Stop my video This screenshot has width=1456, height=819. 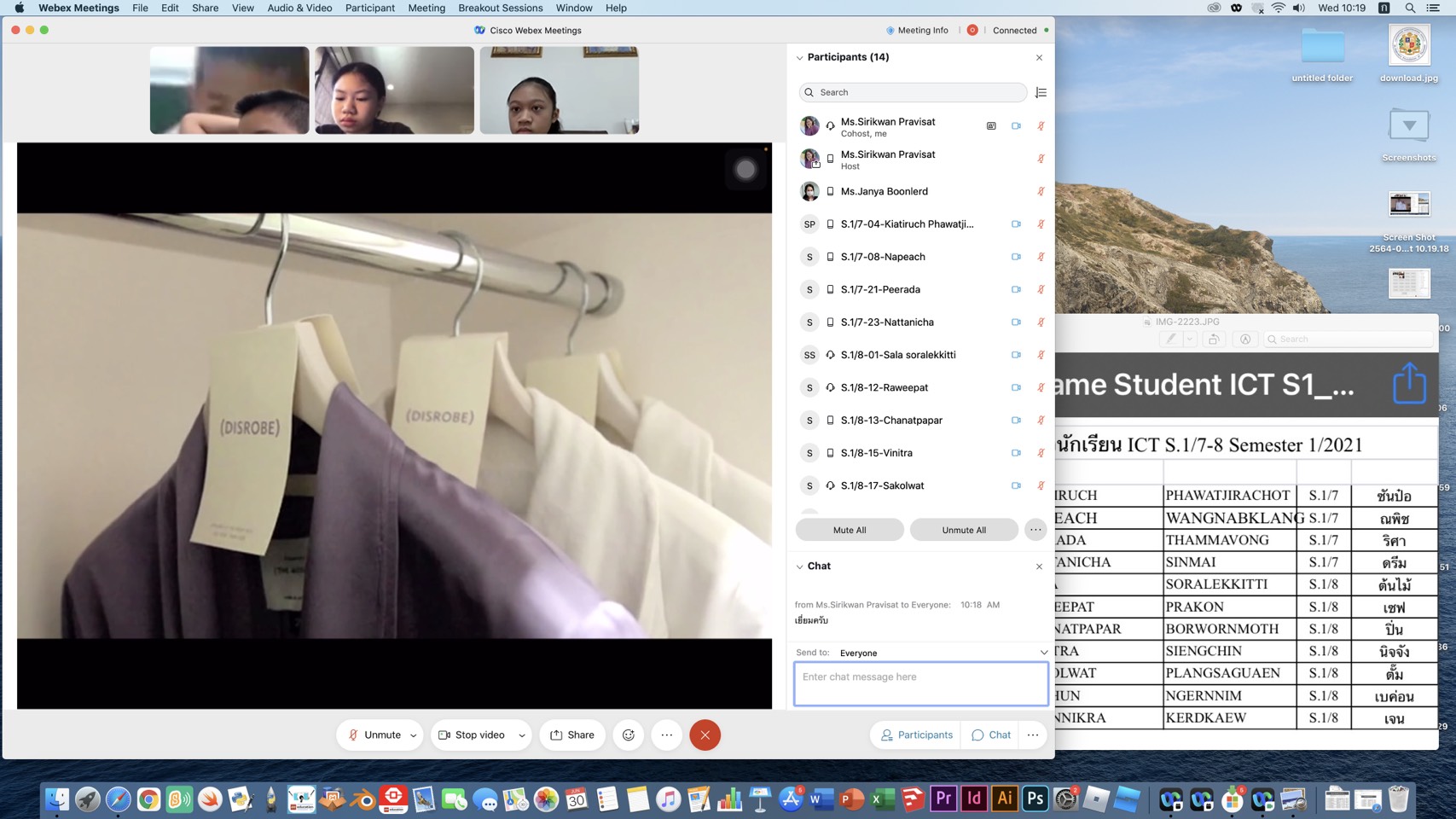471,735
